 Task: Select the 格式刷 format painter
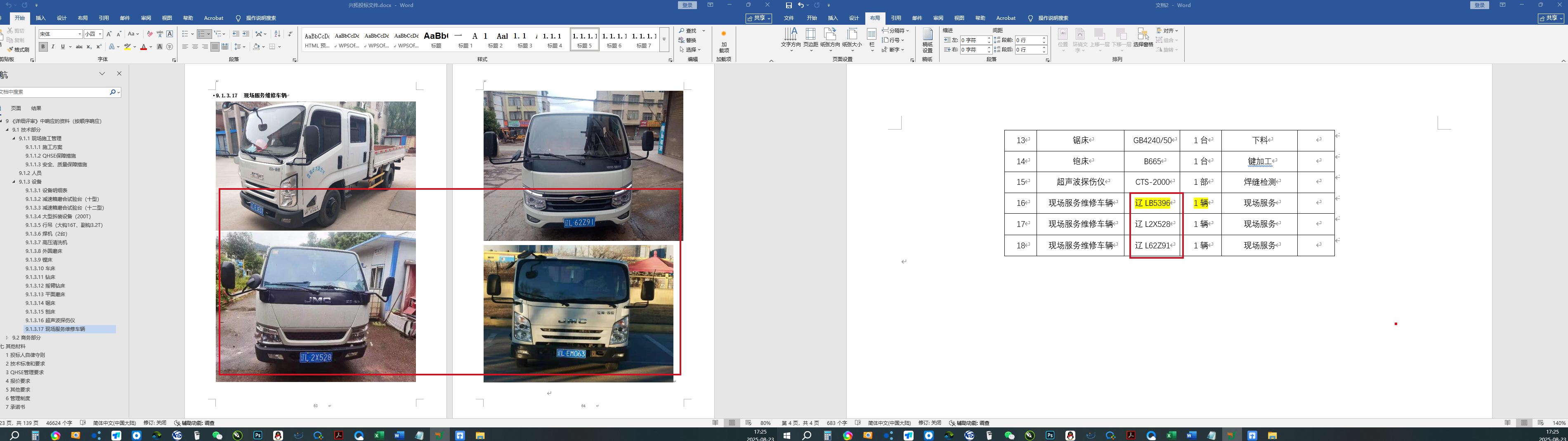(19, 50)
